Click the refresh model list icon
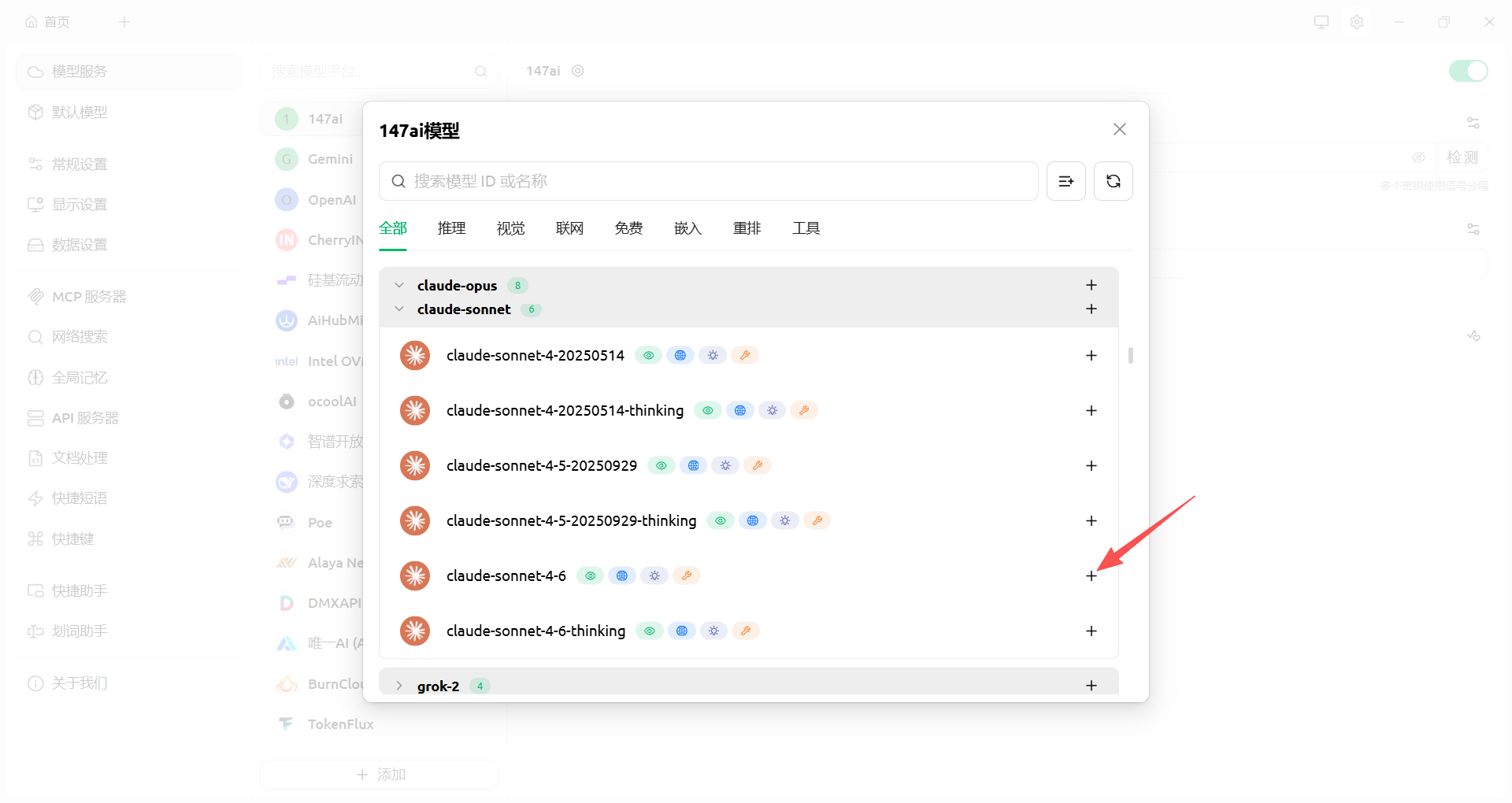1512x803 pixels. coord(1114,181)
